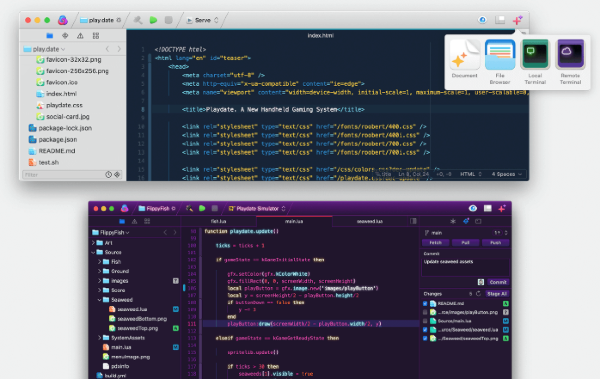This screenshot has width=600, height=379.
Task: Switch to the fish.lua tab
Action: [218, 221]
